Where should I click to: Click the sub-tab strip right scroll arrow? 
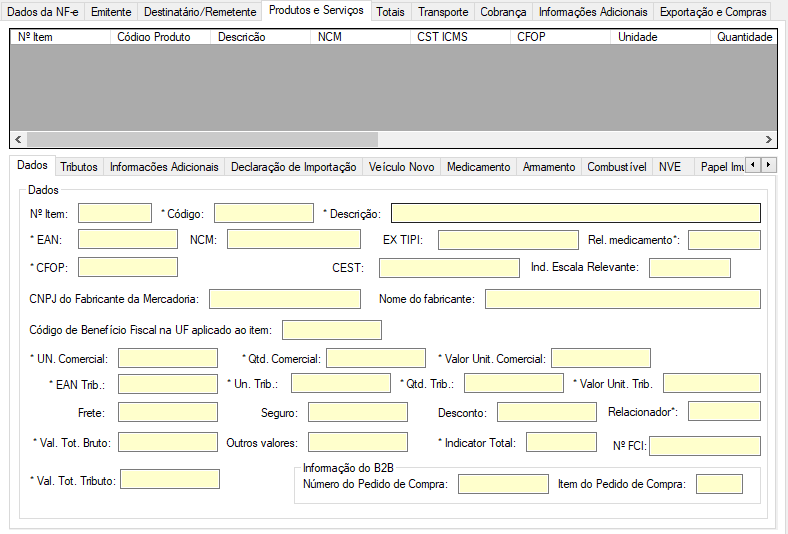(x=768, y=165)
